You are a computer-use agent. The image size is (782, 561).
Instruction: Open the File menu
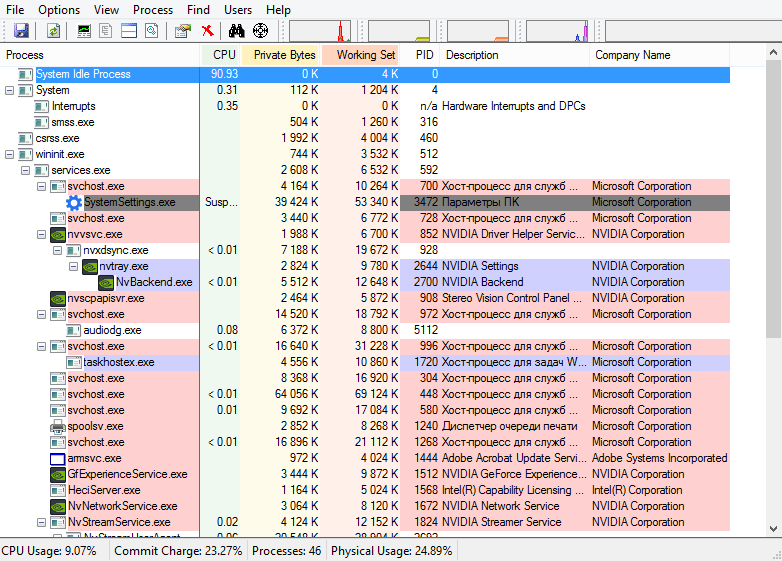coord(15,9)
